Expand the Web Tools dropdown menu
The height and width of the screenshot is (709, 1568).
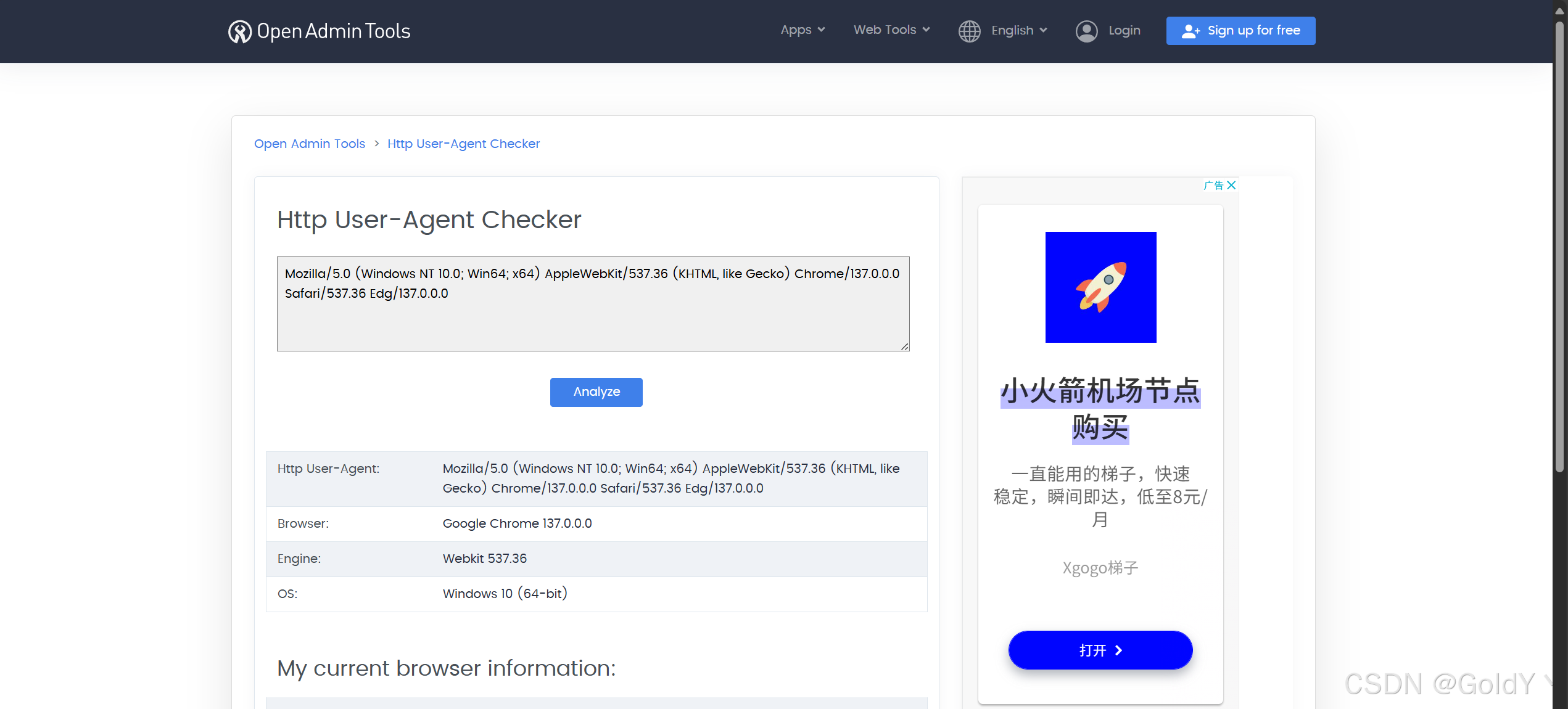pos(891,30)
